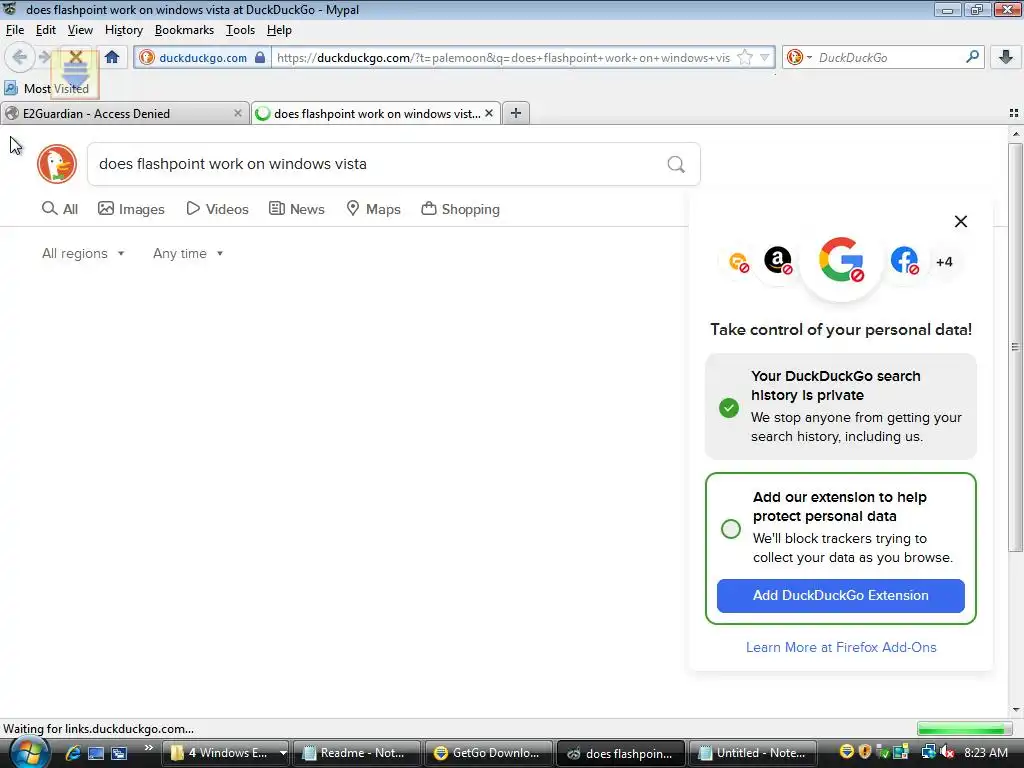Image resolution: width=1024 pixels, height=768 pixels.
Task: Click the volume muted tray icon
Action: pyautogui.click(x=946, y=752)
